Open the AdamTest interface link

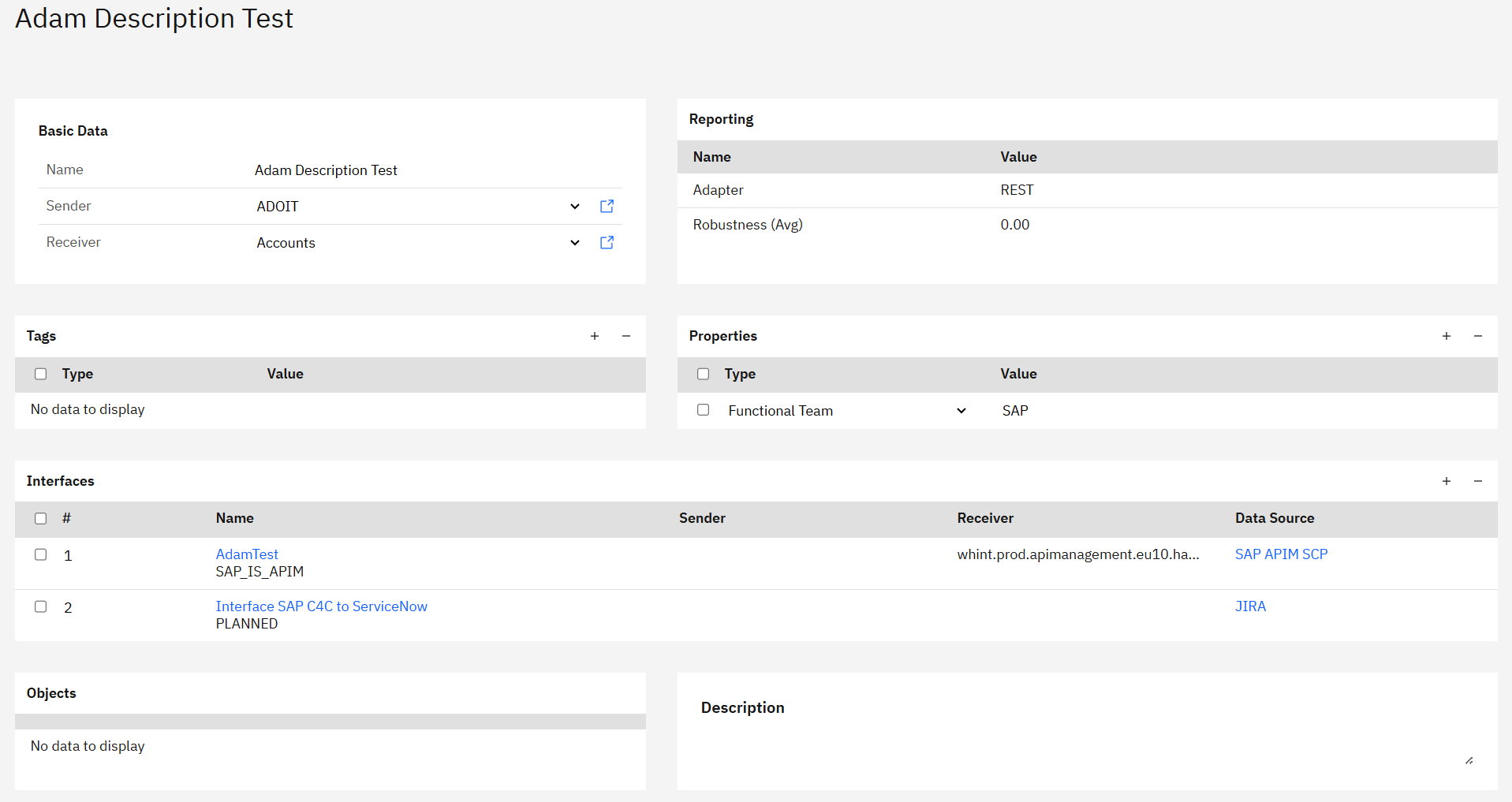coord(247,554)
